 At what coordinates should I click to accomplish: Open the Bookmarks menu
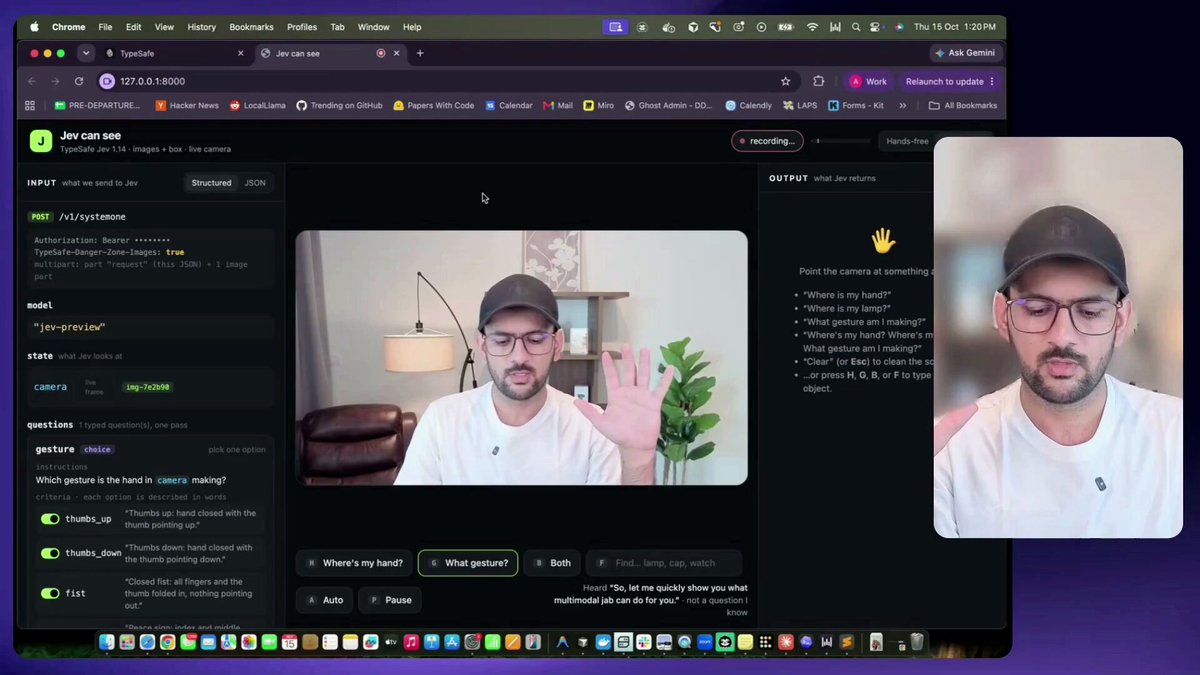click(251, 27)
